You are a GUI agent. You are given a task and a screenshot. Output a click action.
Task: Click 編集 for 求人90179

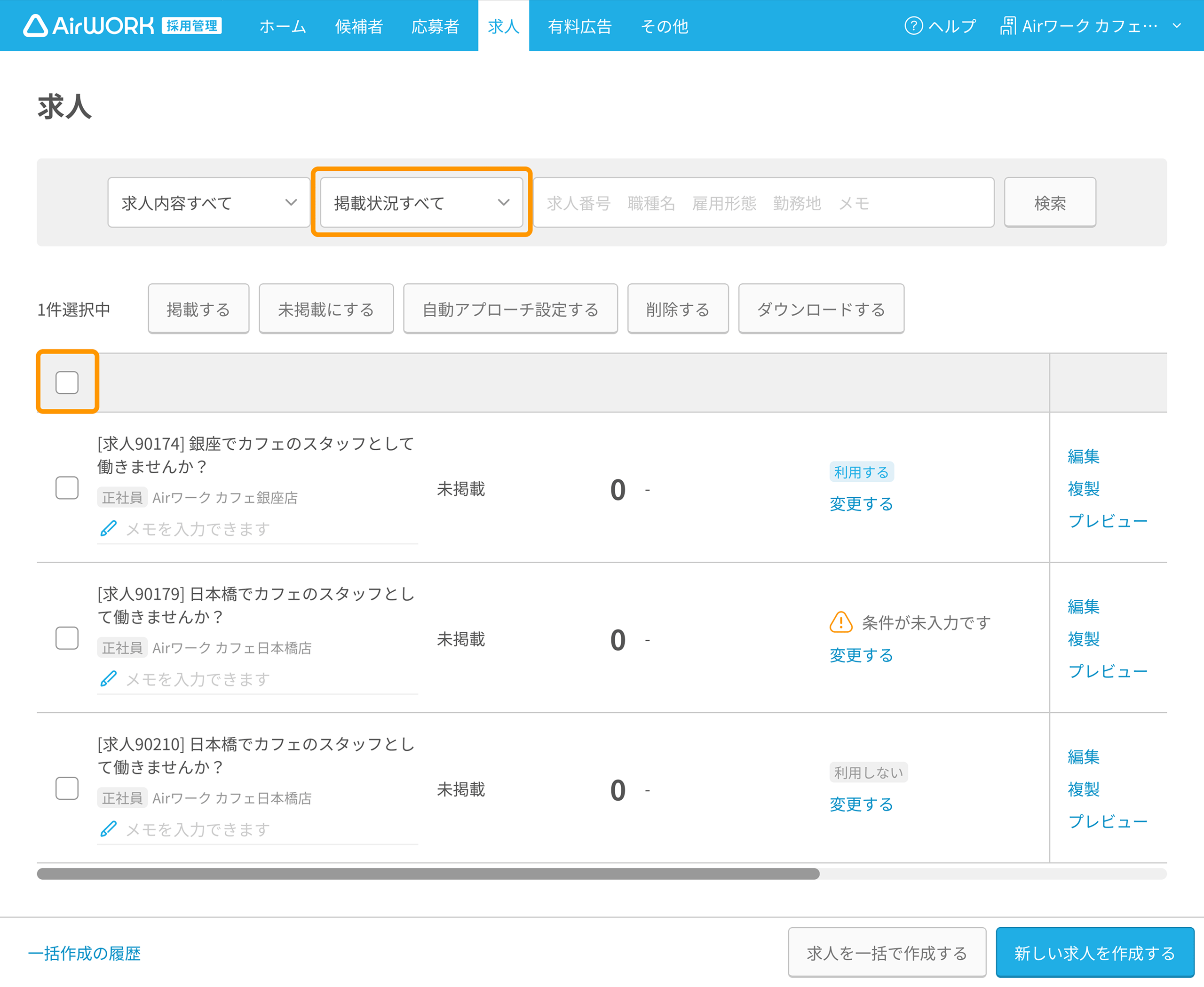pyautogui.click(x=1084, y=606)
